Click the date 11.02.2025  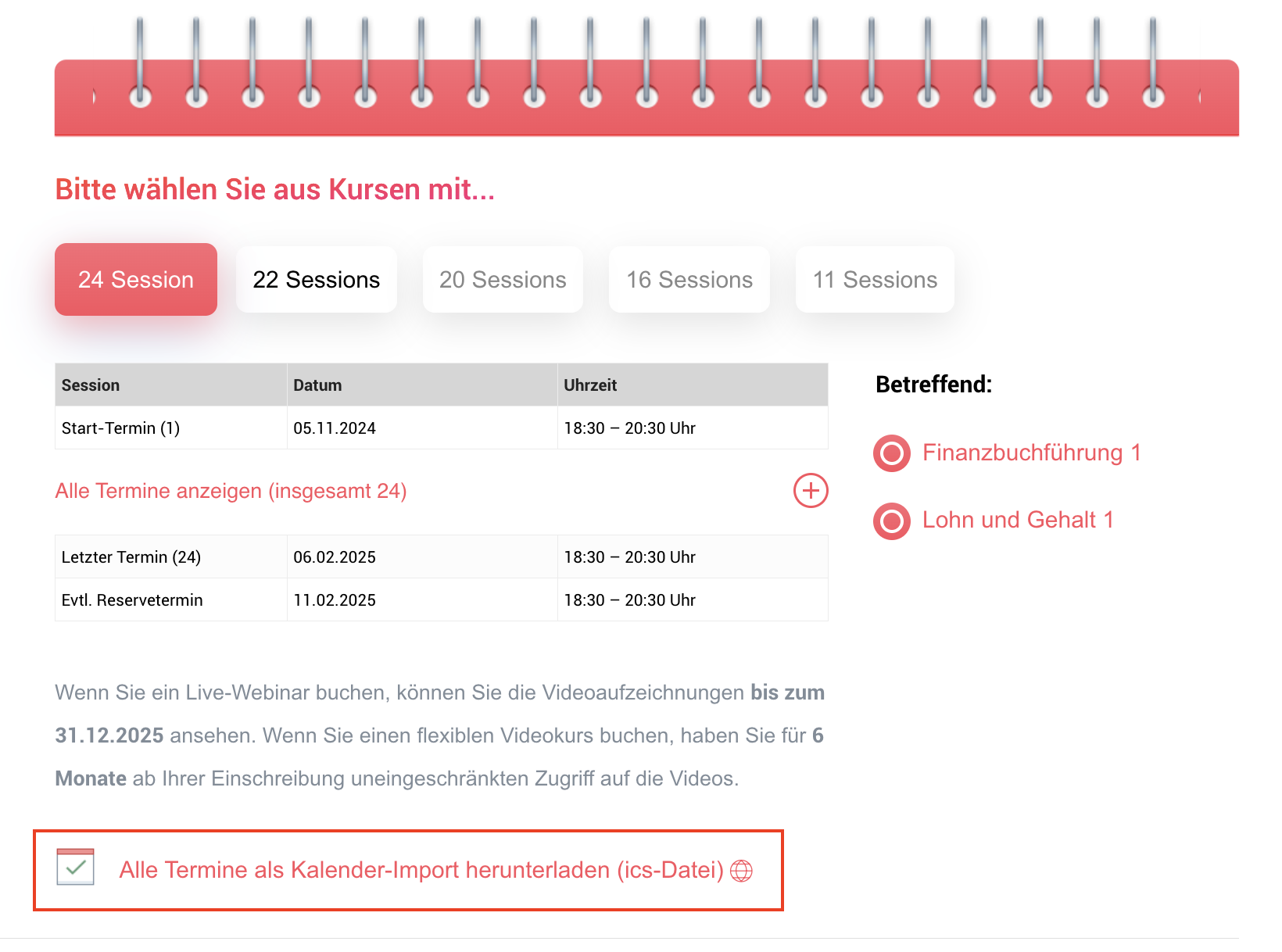click(335, 600)
